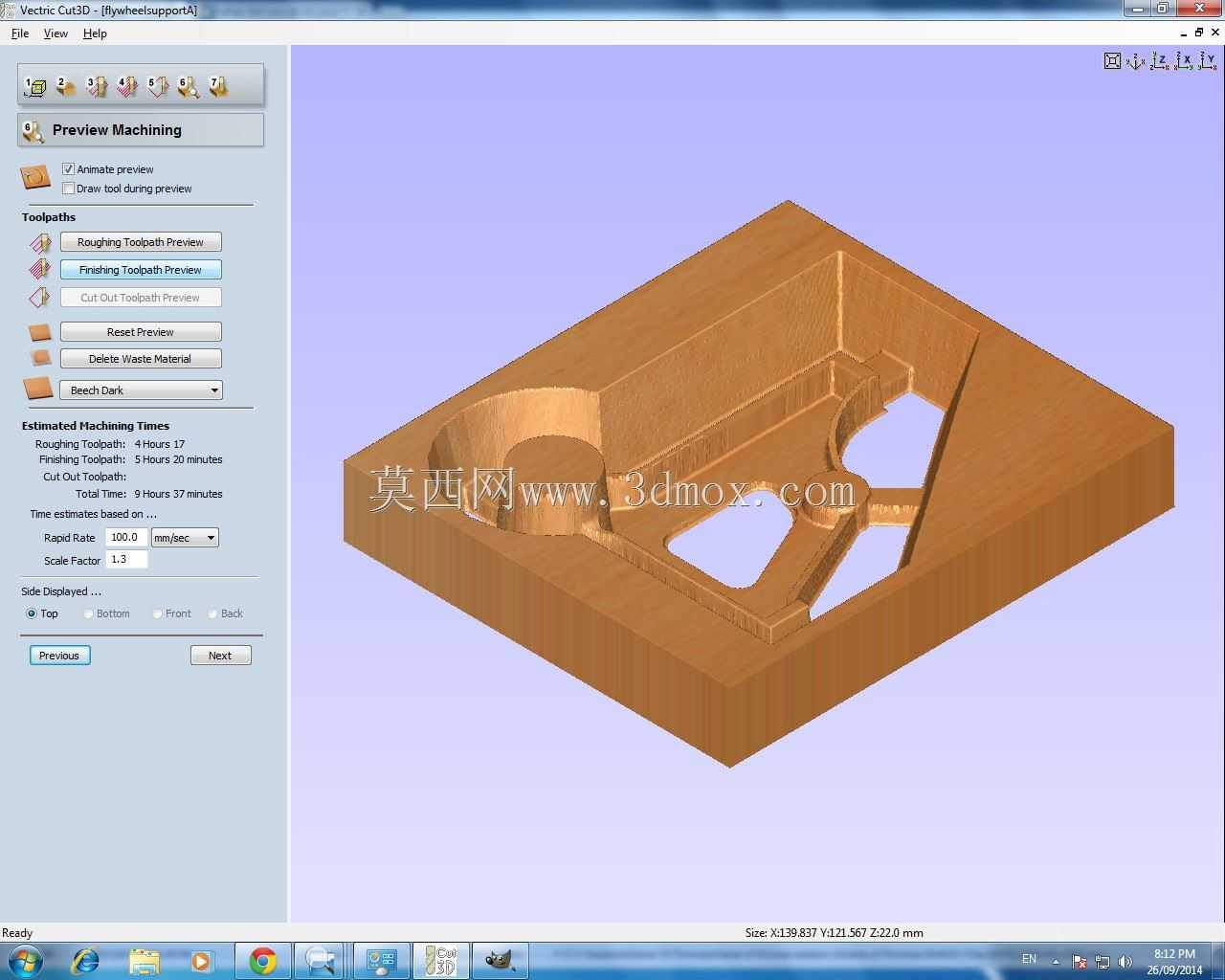
Task: Click the Preview Machining heading icon
Action: pos(33,131)
